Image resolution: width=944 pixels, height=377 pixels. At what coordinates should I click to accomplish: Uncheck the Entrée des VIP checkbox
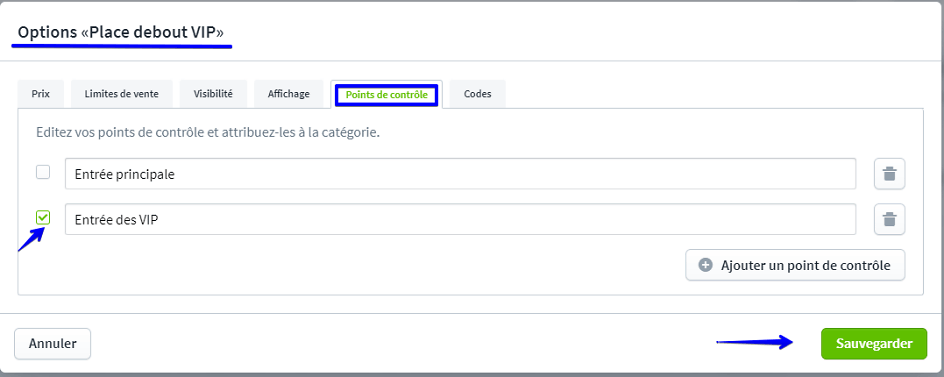click(x=43, y=217)
